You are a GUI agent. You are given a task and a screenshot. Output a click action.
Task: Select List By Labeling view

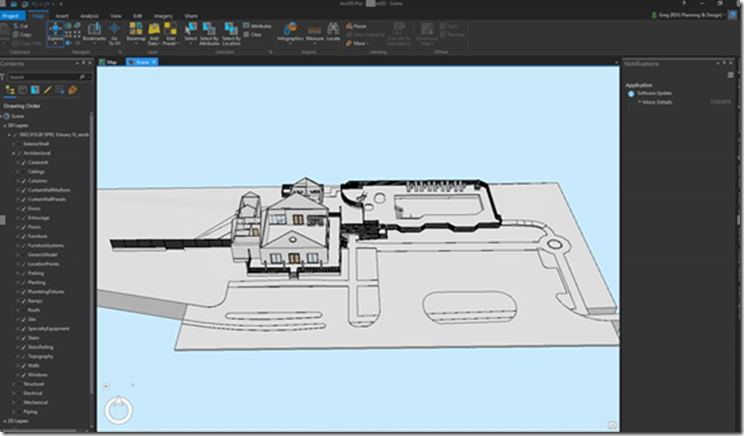(73, 90)
